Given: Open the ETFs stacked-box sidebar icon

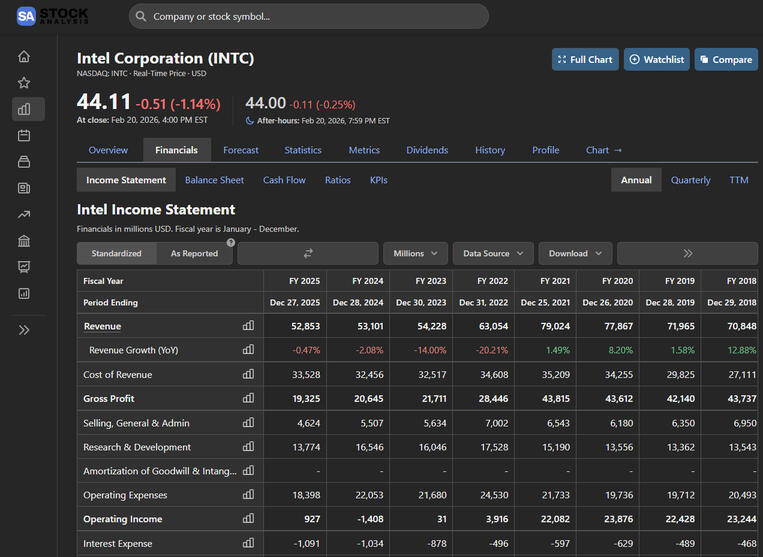Looking at the screenshot, I should (x=24, y=162).
